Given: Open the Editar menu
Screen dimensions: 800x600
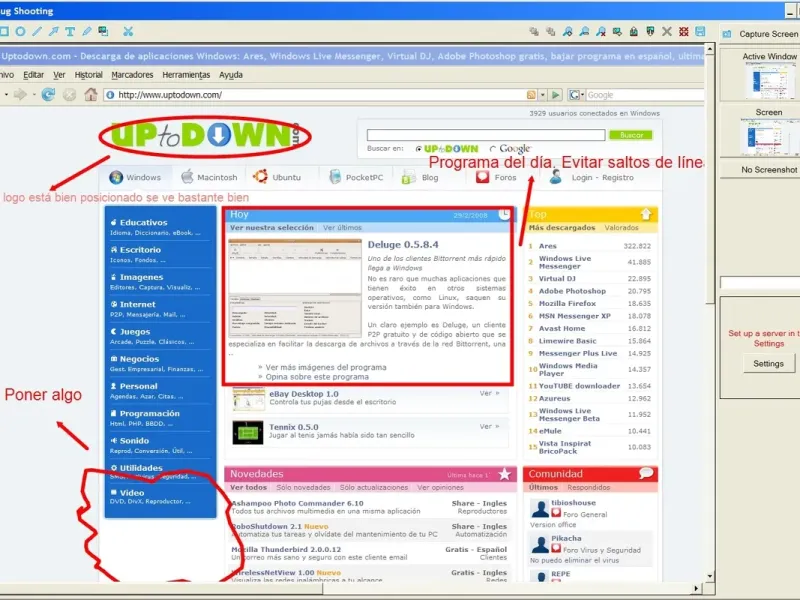Looking at the screenshot, I should pyautogui.click(x=33, y=75).
